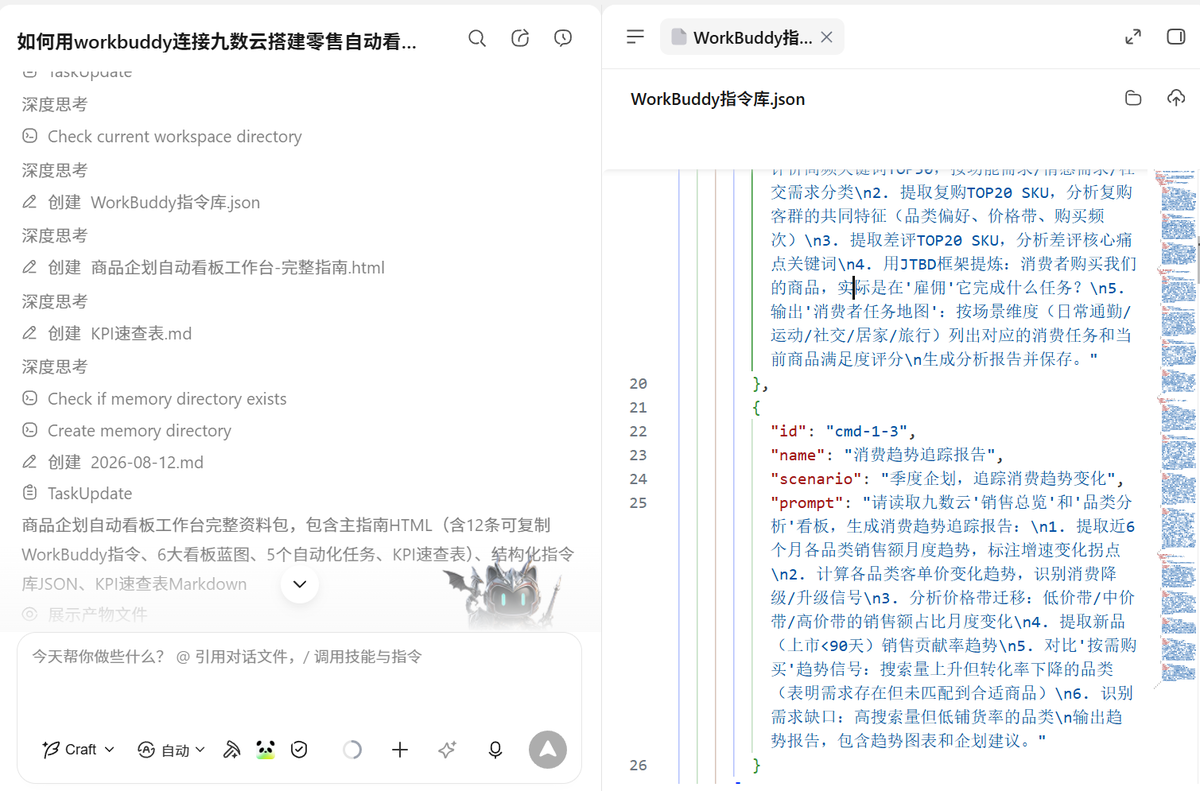
Task: Click 展示产物文件 entry
Action: click(85, 614)
